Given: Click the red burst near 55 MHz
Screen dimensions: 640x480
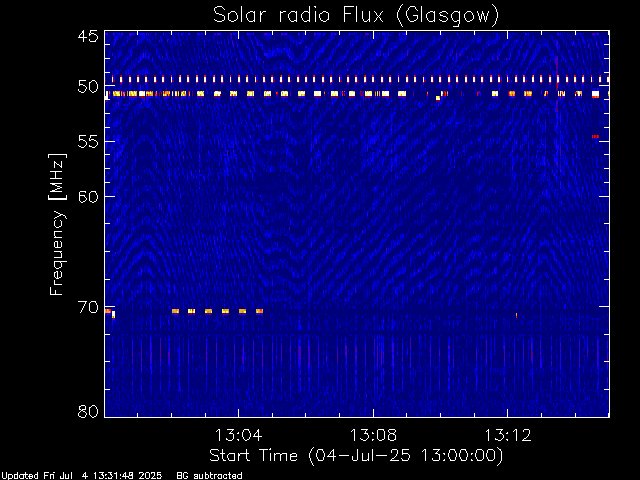Looking at the screenshot, I should (x=596, y=137).
